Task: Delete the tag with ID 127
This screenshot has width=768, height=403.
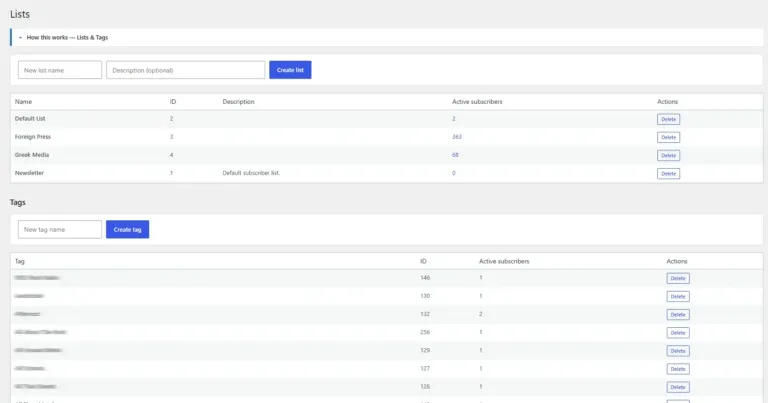Action: (678, 369)
